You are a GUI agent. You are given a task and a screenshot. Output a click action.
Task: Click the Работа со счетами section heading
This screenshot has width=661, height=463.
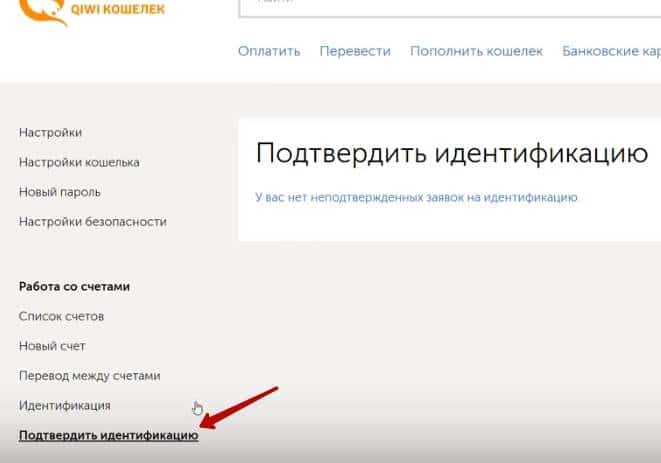(x=75, y=287)
